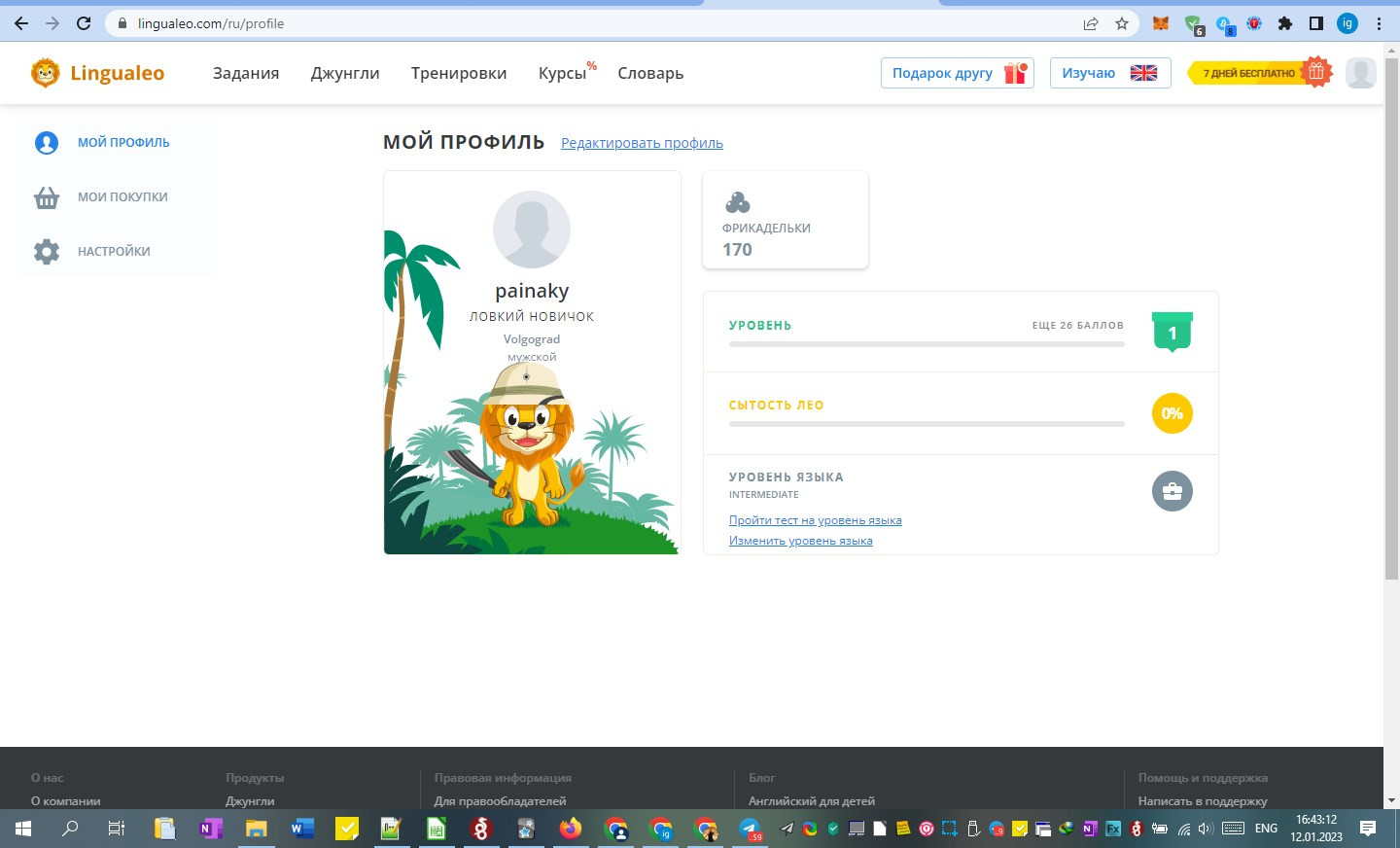
Task: Click Редактировать профиль link
Action: click(642, 143)
